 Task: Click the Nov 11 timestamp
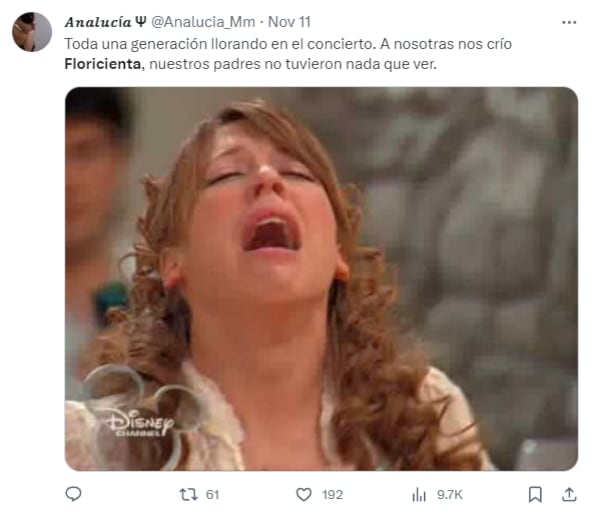pos(289,22)
